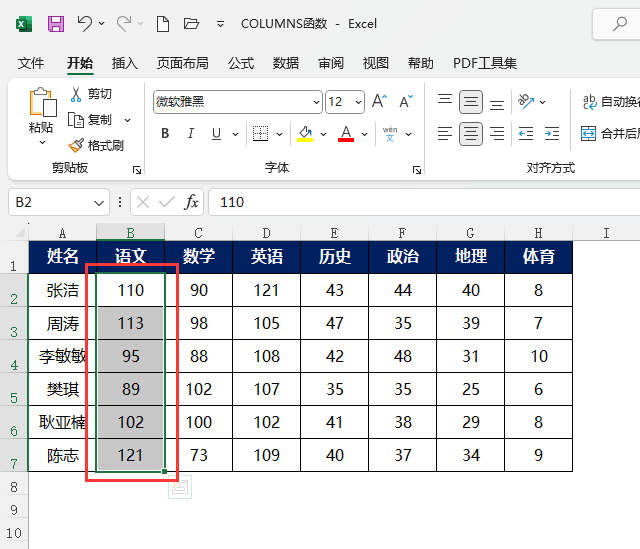Select cell with 张洁
The height and width of the screenshot is (549, 640).
point(62,290)
